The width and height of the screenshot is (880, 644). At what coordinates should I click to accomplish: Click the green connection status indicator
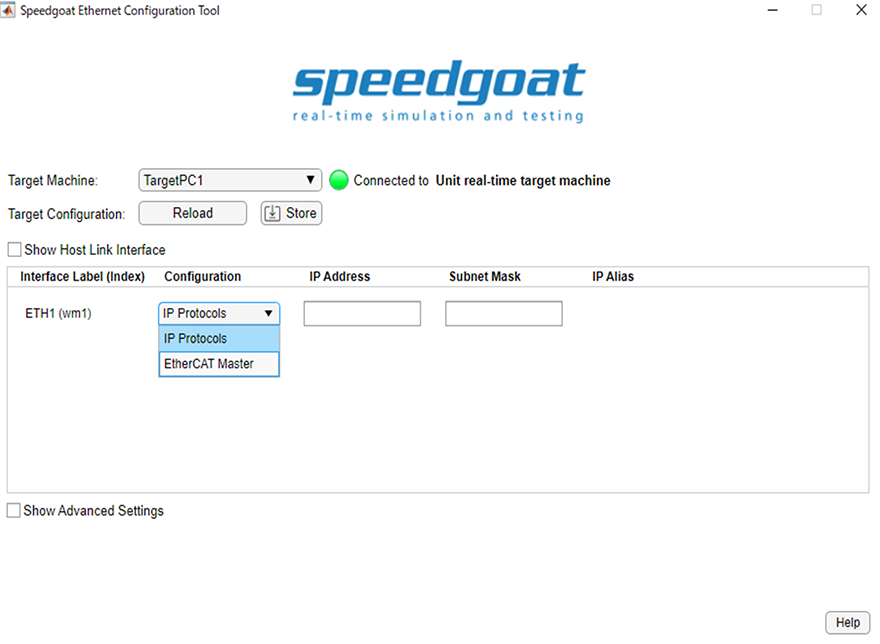point(338,180)
